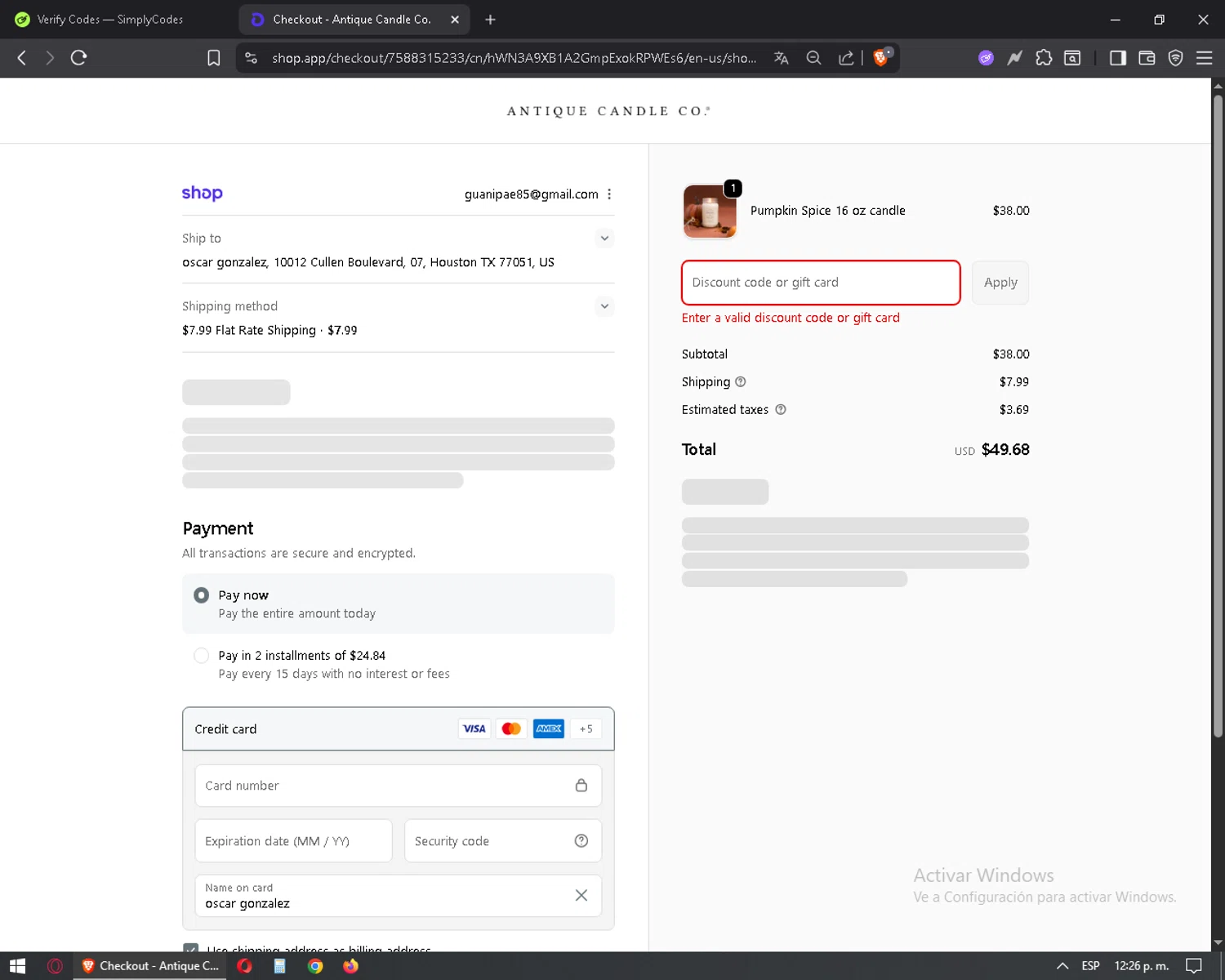Viewport: 1225px width, 980px height.
Task: Click the page vertical scrollbar
Action: pos(1218,416)
